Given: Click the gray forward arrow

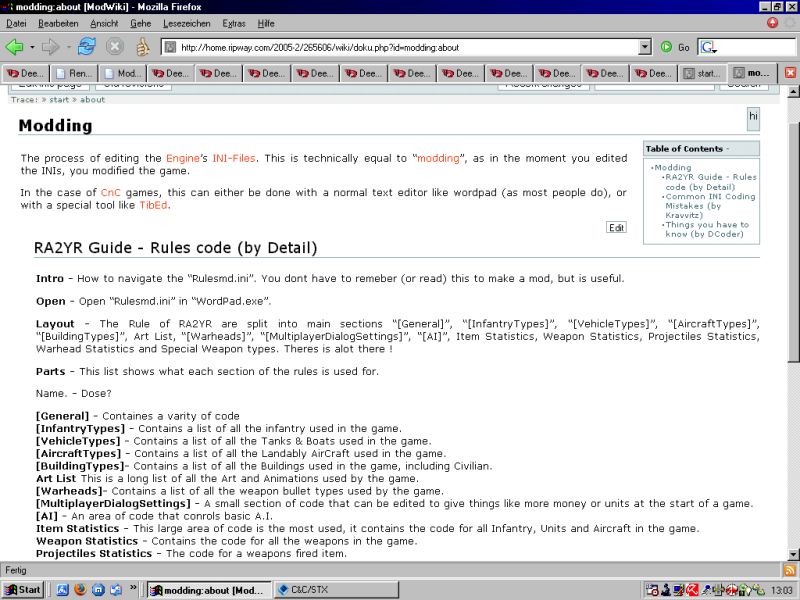Looking at the screenshot, I should pyautogui.click(x=50, y=47).
